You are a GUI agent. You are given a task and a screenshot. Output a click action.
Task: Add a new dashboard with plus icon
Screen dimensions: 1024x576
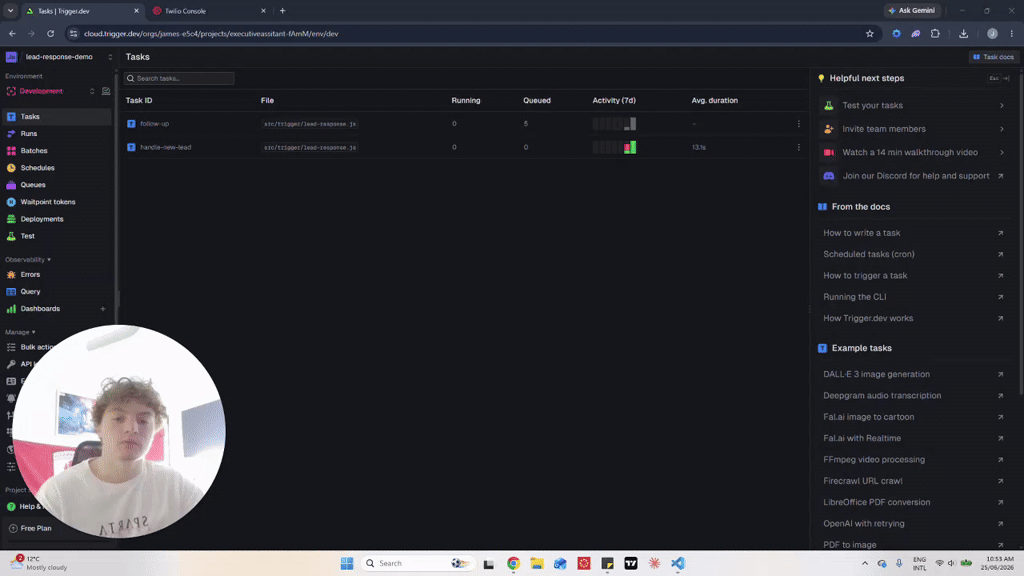point(103,309)
